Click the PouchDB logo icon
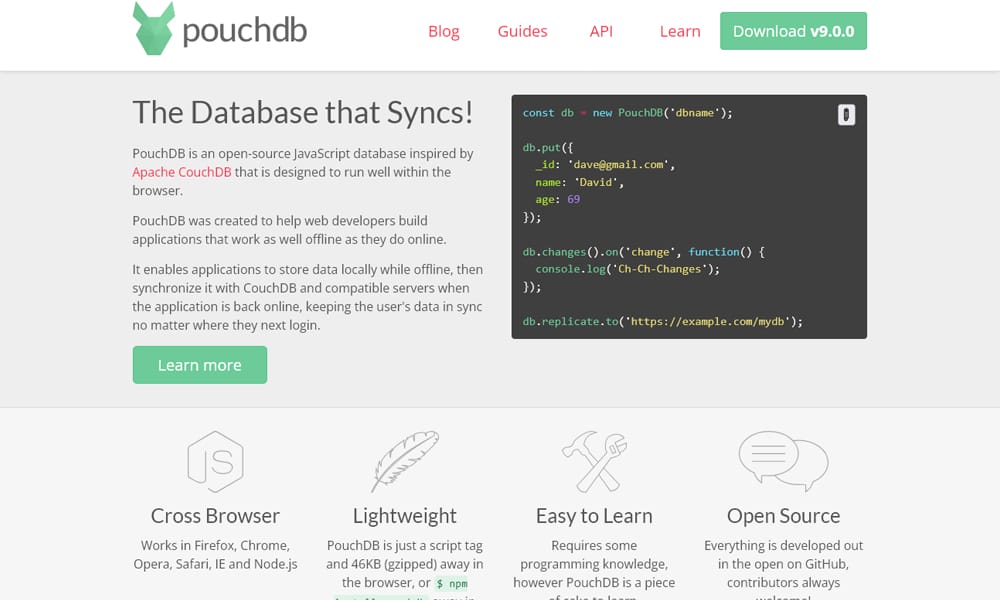The width and height of the screenshot is (1000, 600). pos(154,29)
